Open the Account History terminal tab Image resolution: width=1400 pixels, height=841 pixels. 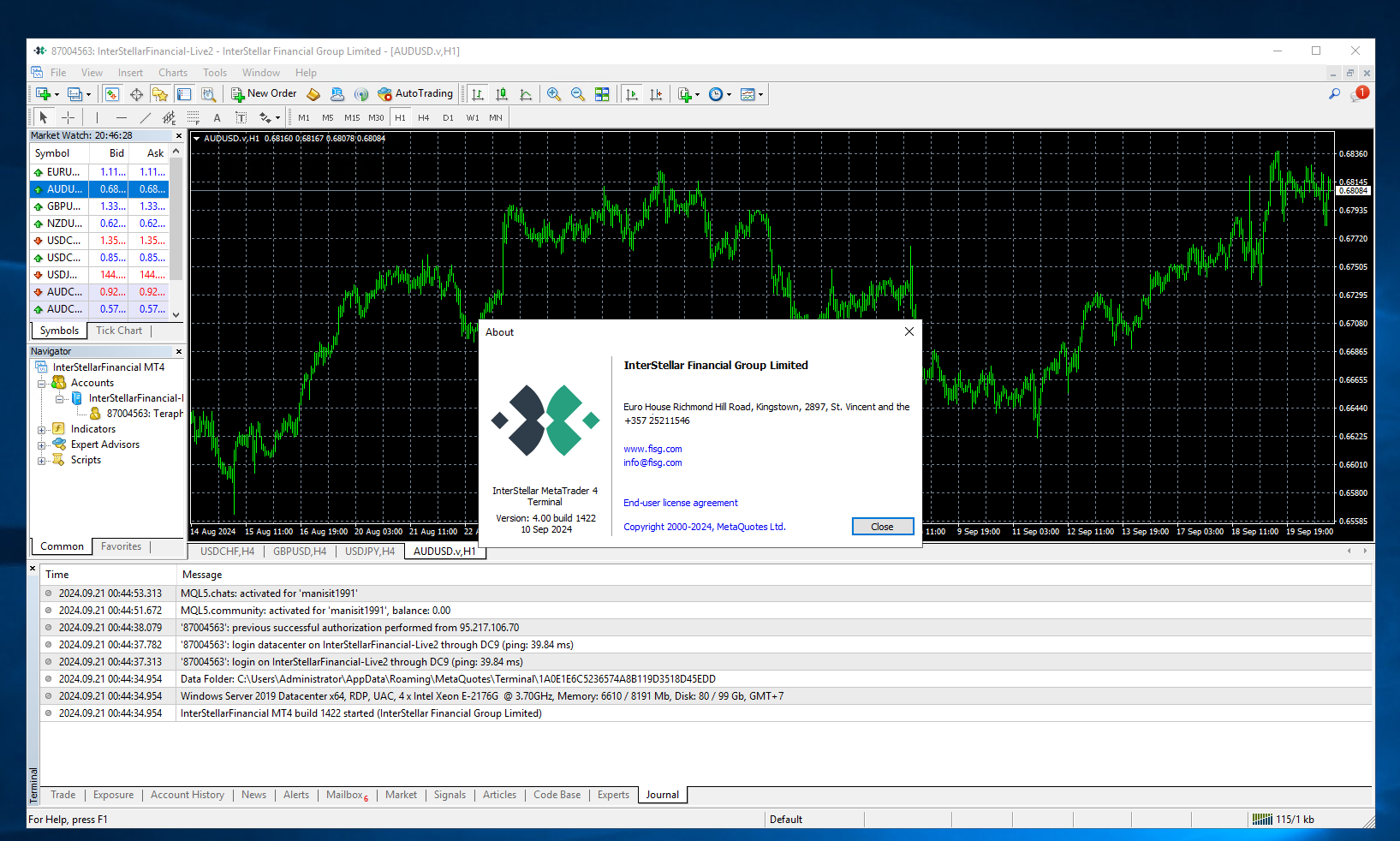[x=188, y=795]
